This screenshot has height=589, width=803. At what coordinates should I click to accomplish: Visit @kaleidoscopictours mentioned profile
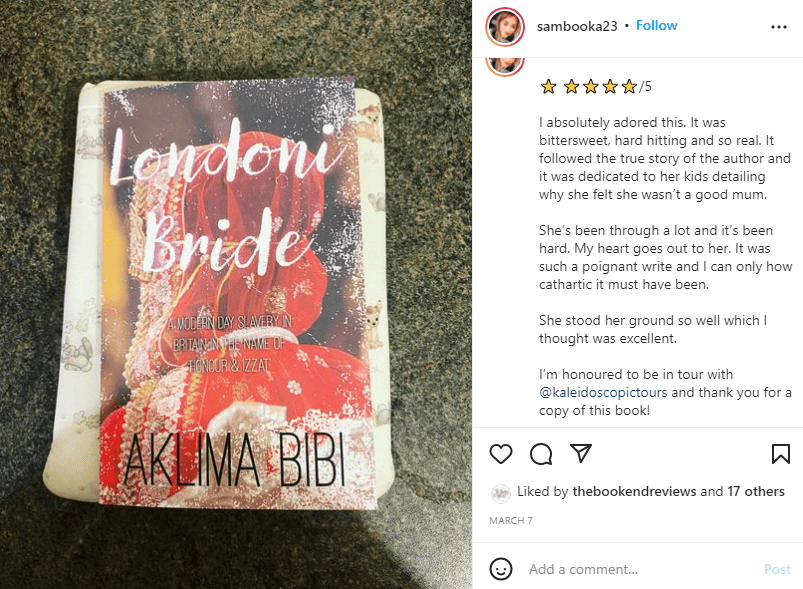click(x=603, y=392)
